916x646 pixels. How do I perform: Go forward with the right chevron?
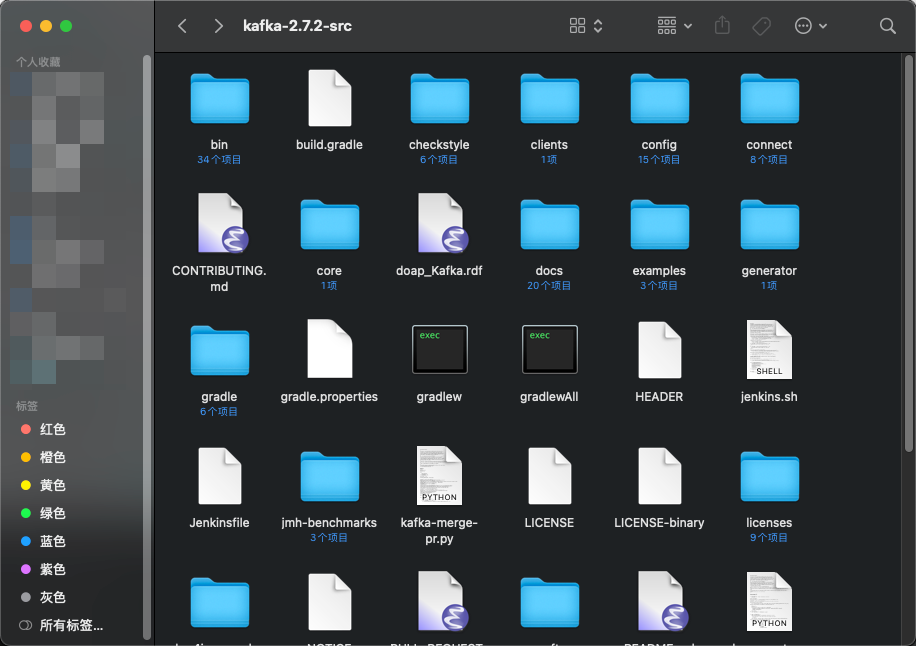(x=218, y=26)
